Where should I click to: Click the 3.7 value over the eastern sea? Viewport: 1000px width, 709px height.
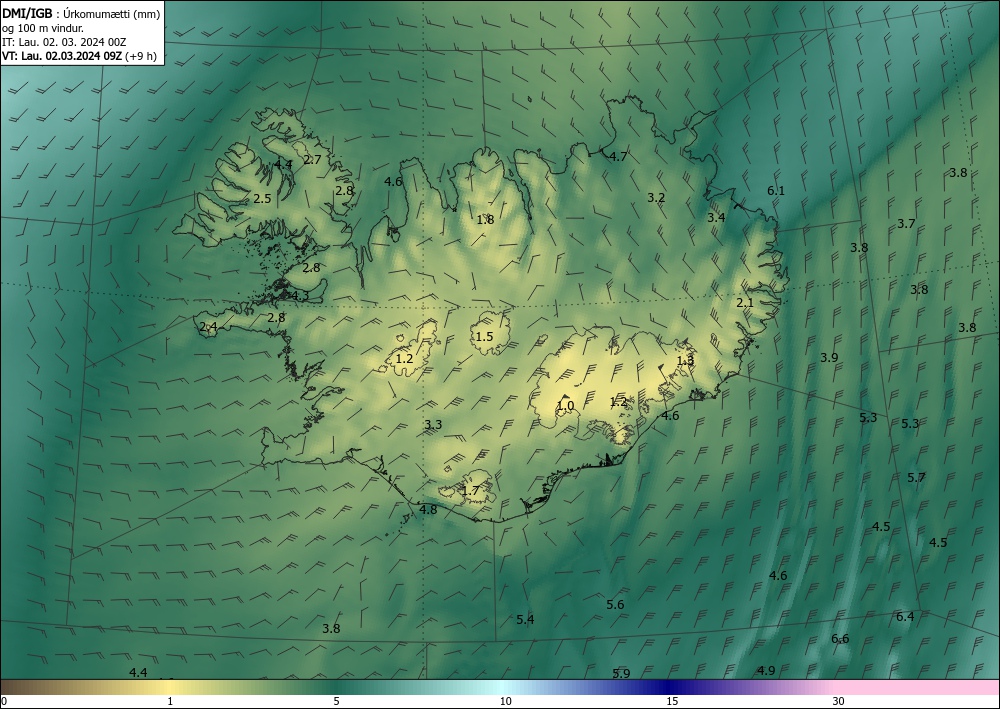tap(906, 224)
